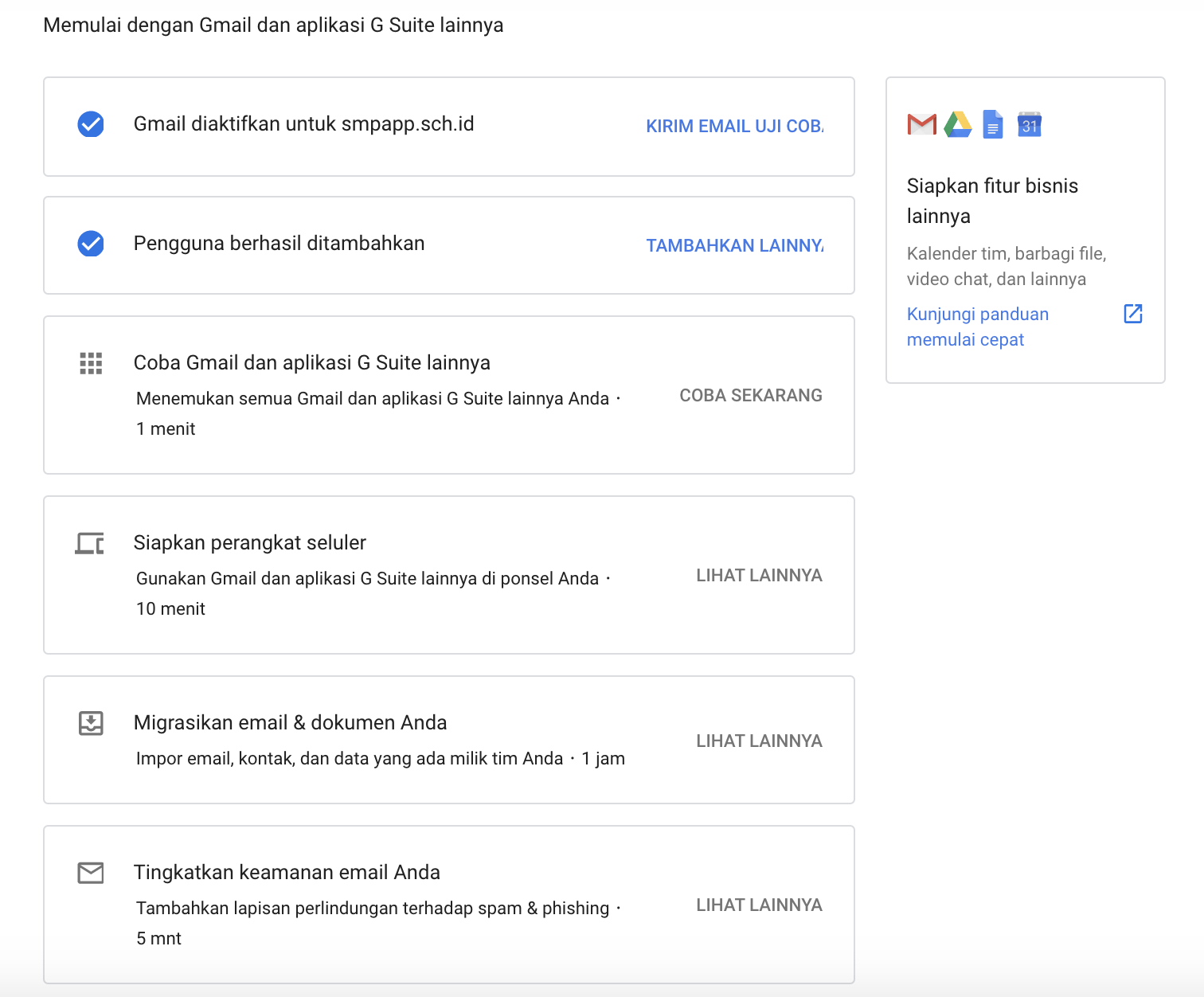Open the Google Calendar icon

click(x=1029, y=124)
